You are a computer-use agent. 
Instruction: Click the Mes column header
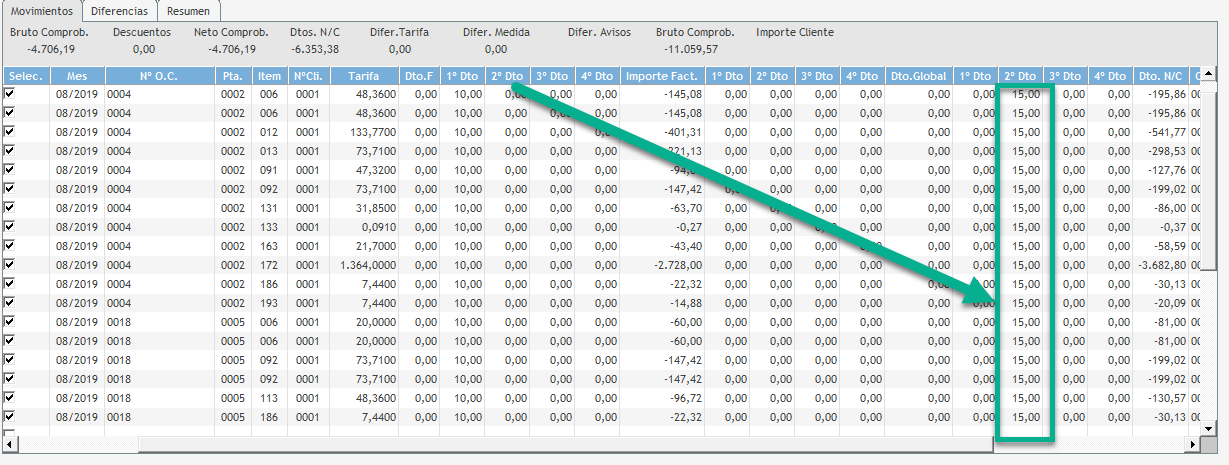[x=77, y=76]
